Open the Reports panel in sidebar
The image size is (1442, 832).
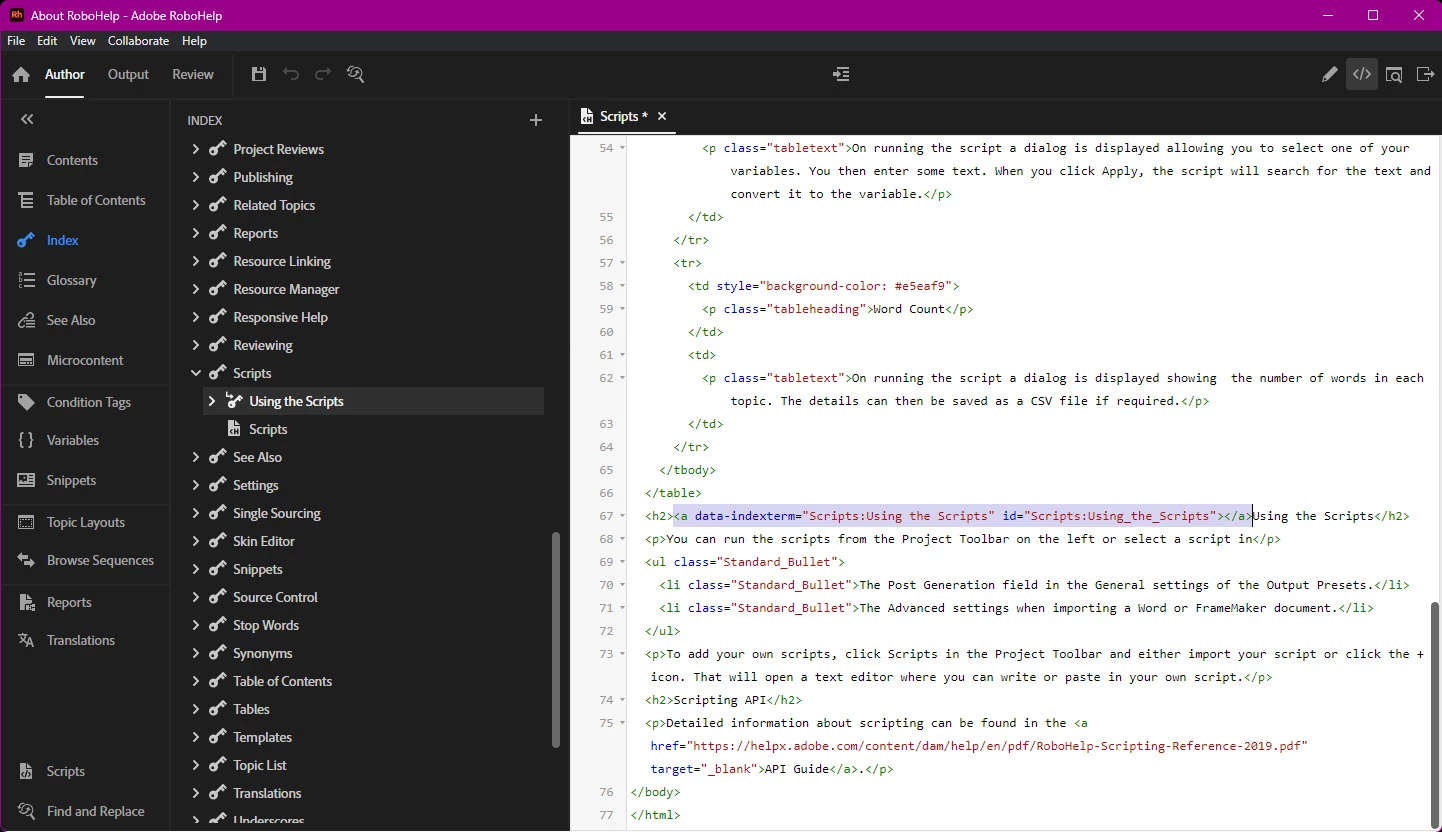(69, 602)
